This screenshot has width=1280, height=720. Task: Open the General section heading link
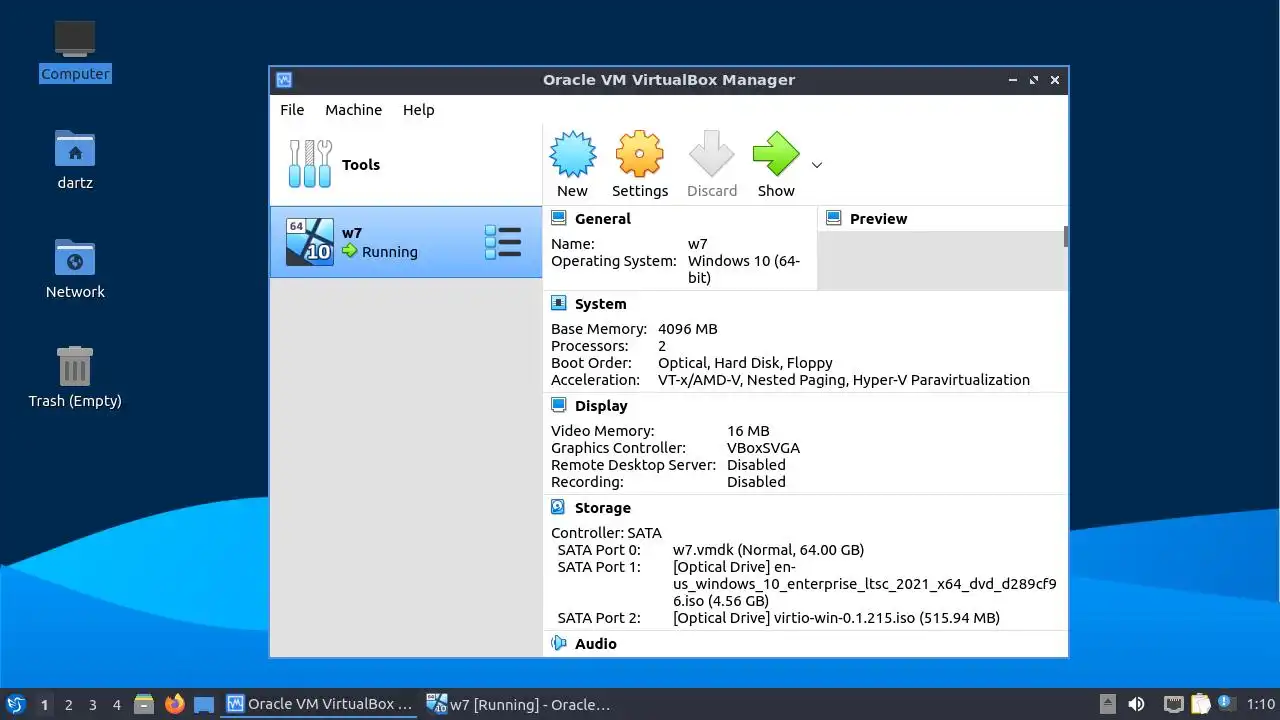click(603, 219)
